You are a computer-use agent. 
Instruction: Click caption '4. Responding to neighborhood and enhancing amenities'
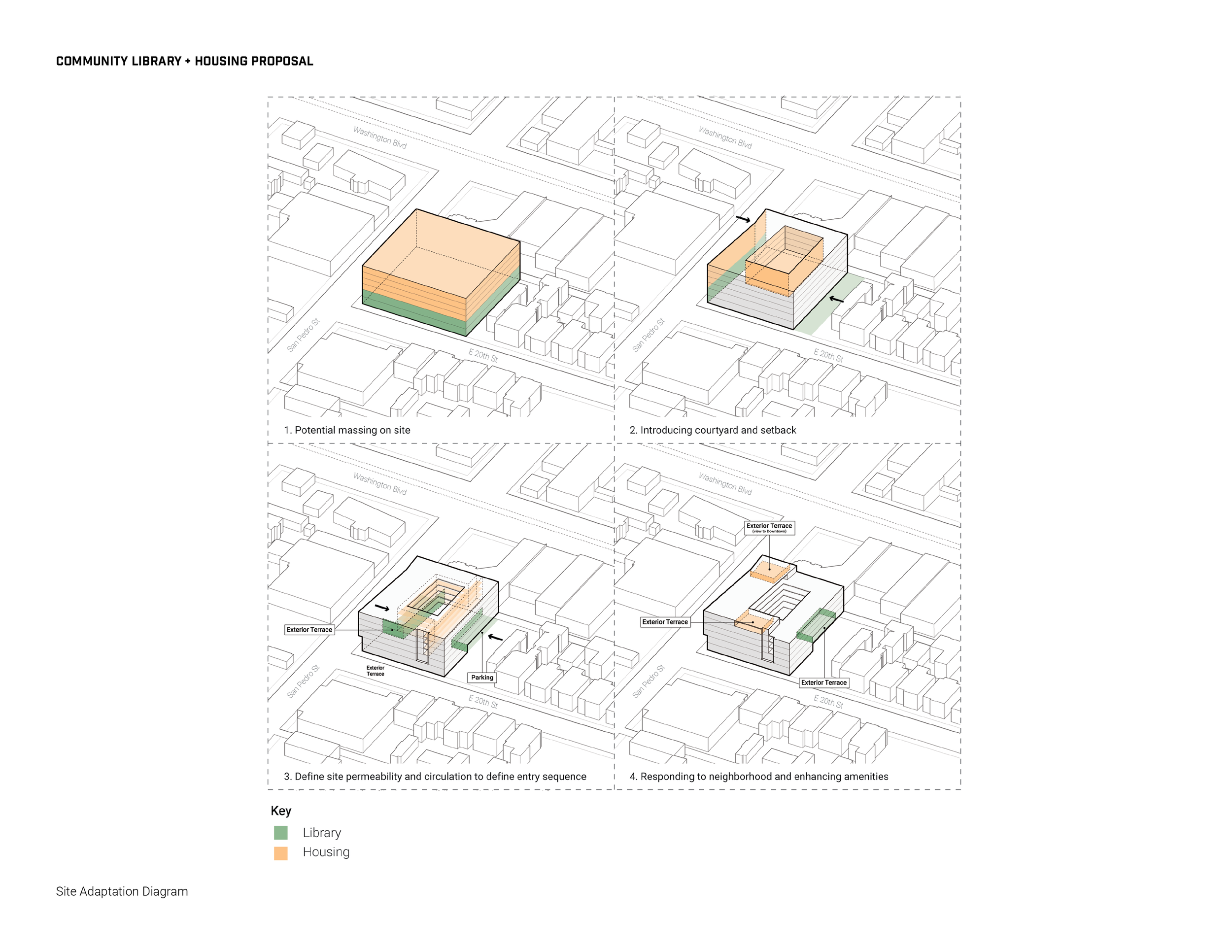pos(759,776)
